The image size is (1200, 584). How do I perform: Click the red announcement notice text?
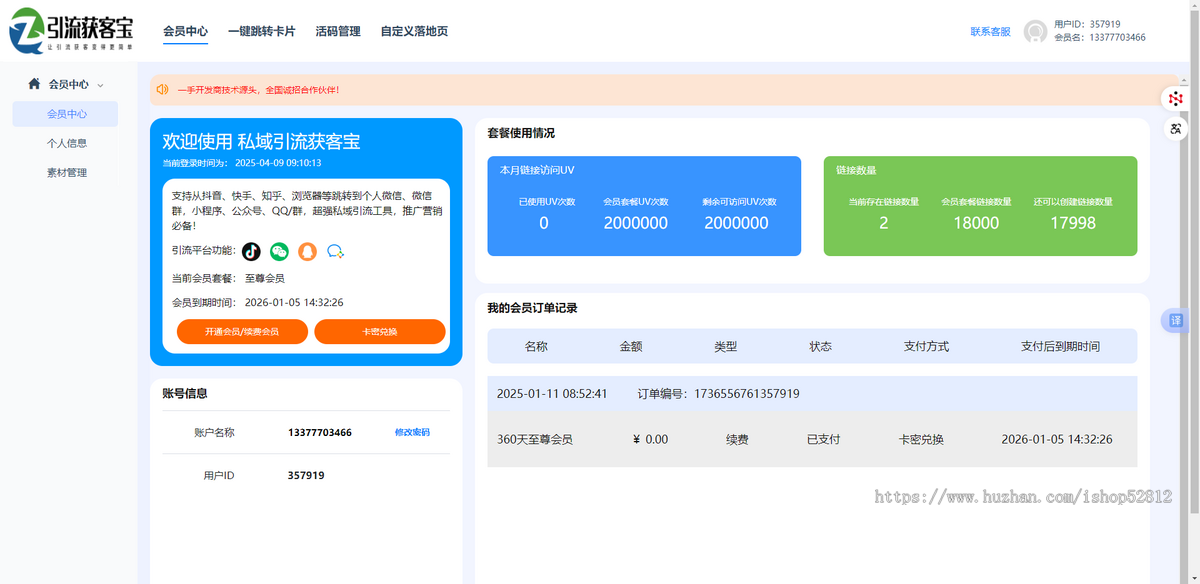coord(258,89)
